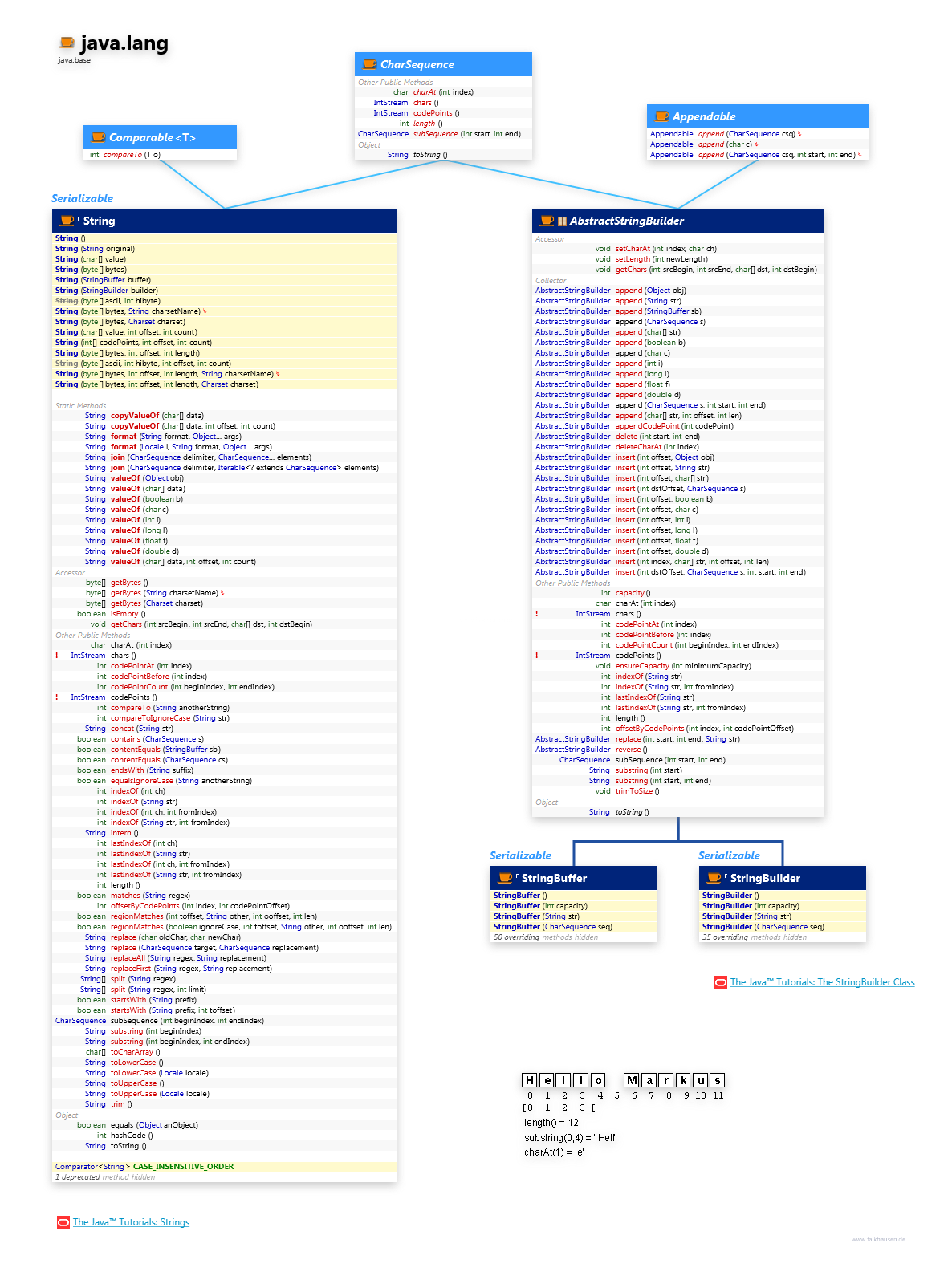Click the Oracle icon beside StringBuilder tutorial link
The width and height of the screenshot is (952, 1276).
coord(721,982)
